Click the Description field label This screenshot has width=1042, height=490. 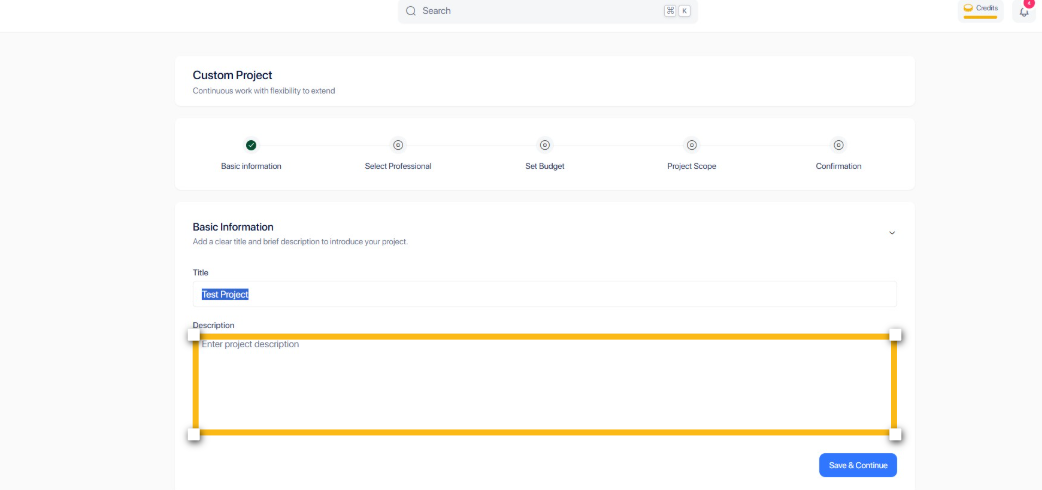point(213,325)
